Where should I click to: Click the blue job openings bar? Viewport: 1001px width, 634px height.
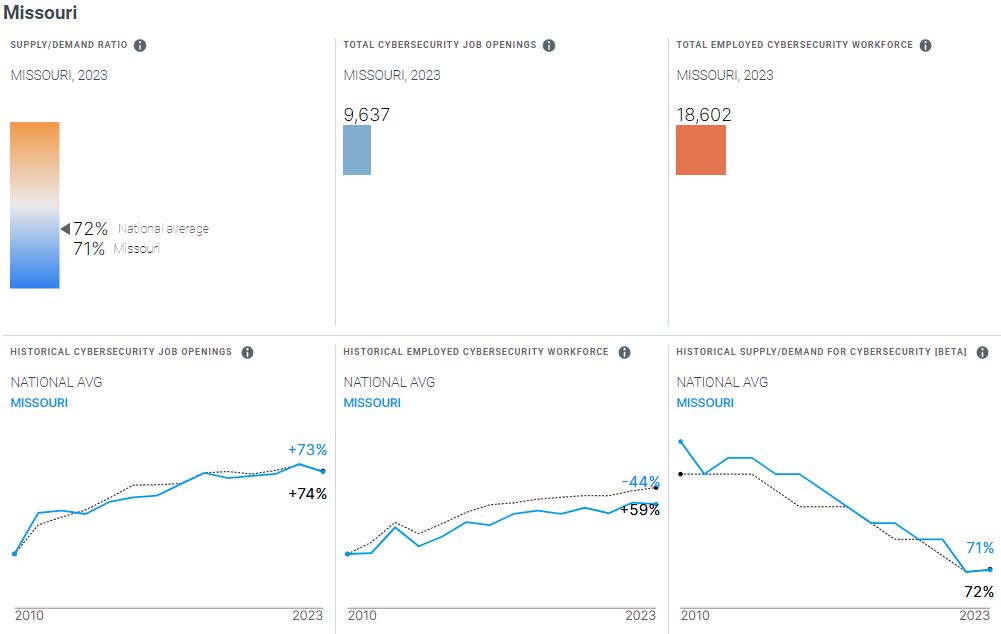tap(357, 150)
